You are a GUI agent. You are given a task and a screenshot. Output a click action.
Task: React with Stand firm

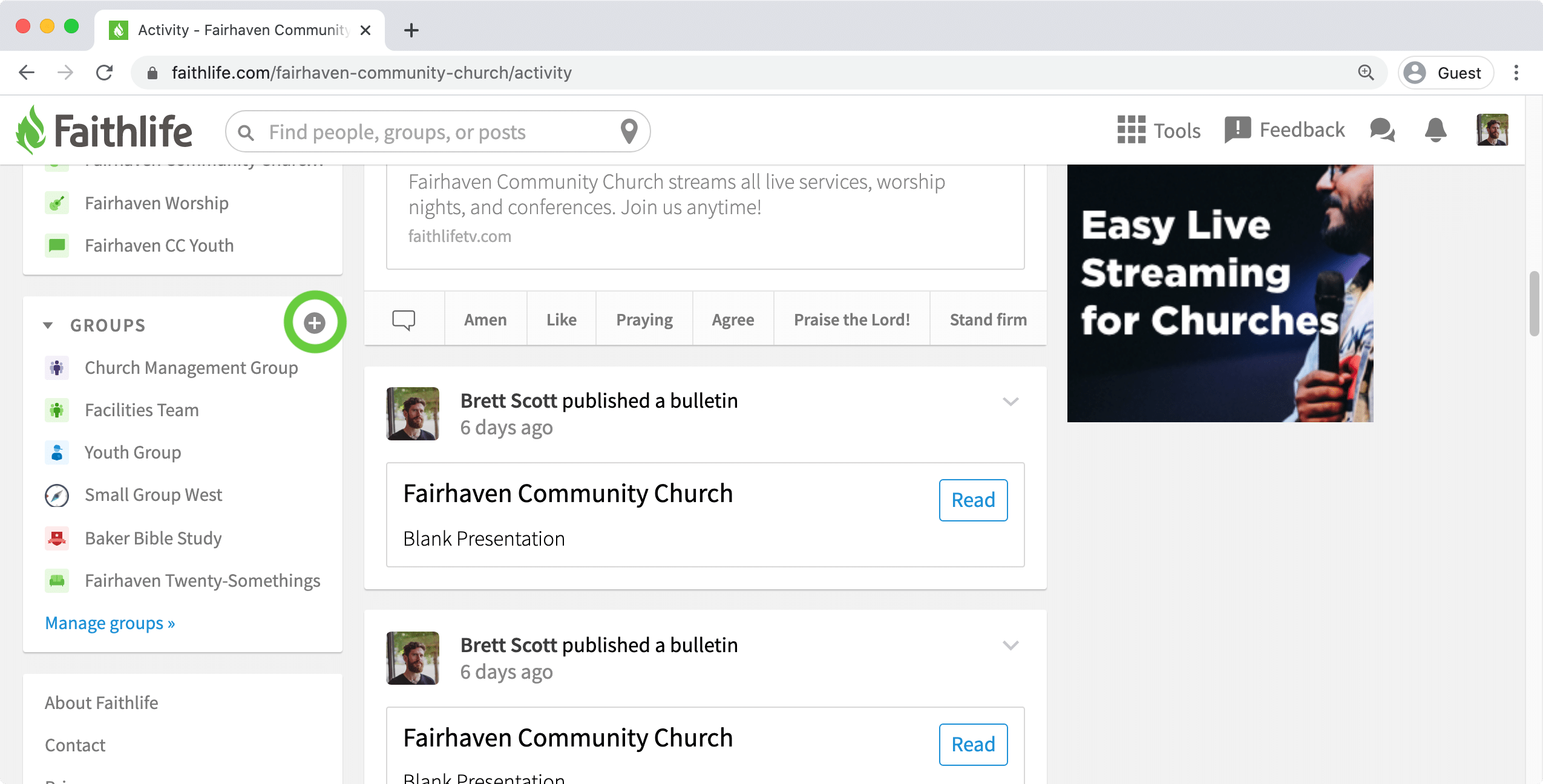pyautogui.click(x=988, y=319)
